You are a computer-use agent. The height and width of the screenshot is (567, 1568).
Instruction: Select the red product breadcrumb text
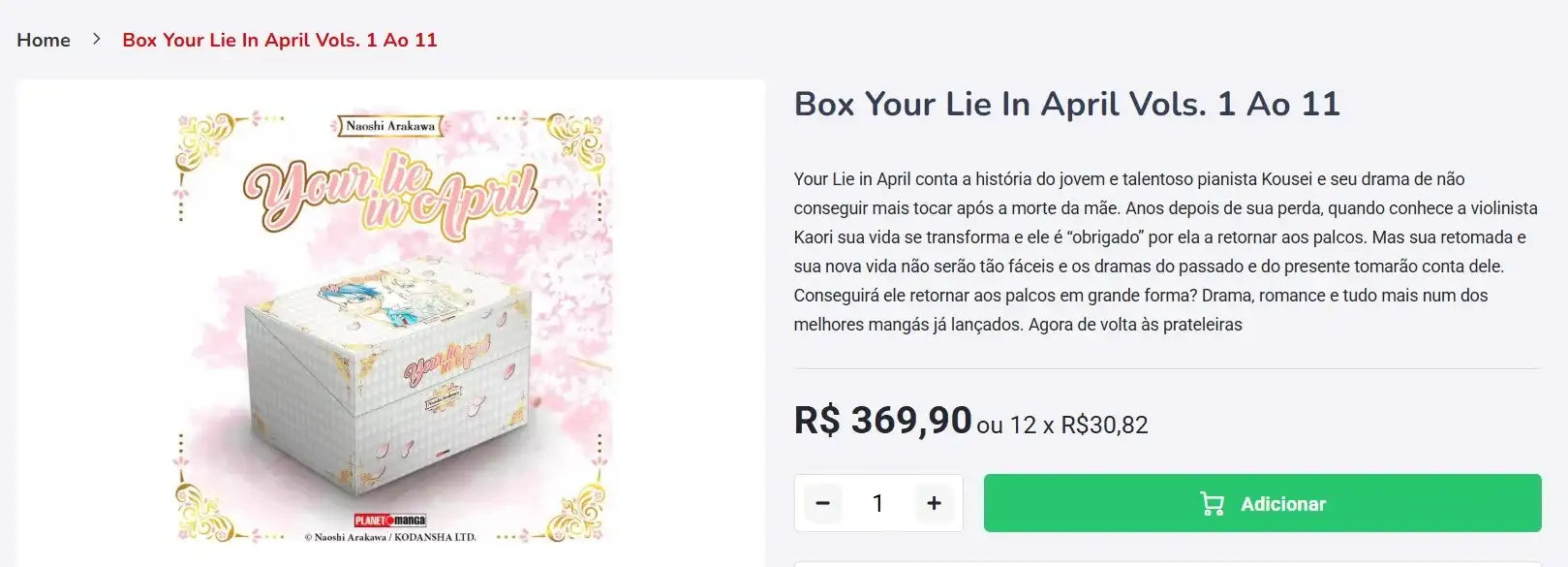pos(279,40)
